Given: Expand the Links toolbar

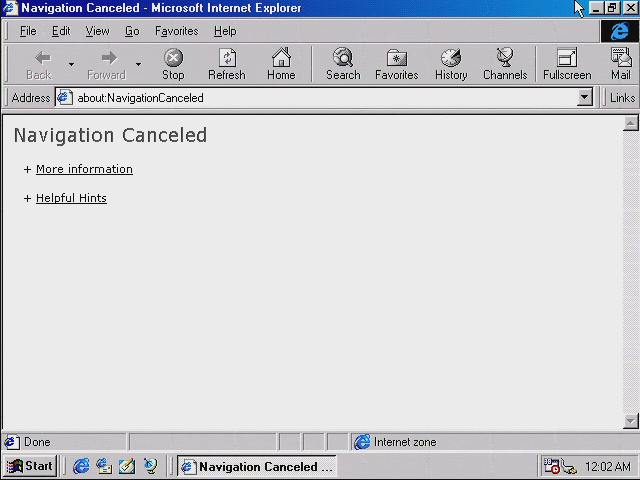Looking at the screenshot, I should 622,98.
